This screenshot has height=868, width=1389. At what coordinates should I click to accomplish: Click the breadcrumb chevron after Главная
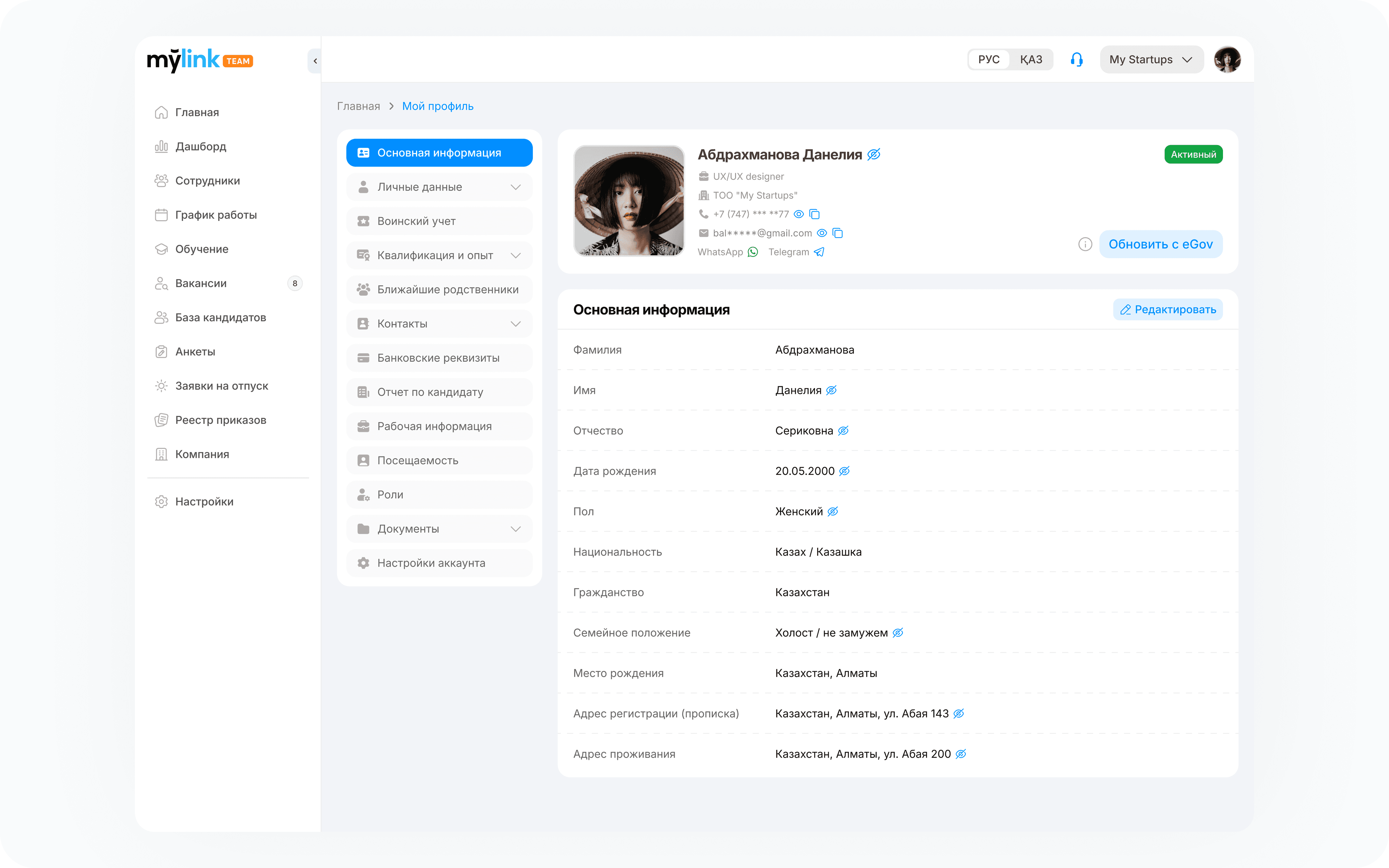[391, 106]
